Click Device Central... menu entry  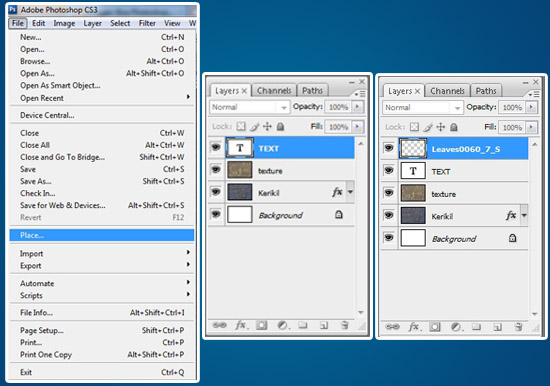pos(102,115)
